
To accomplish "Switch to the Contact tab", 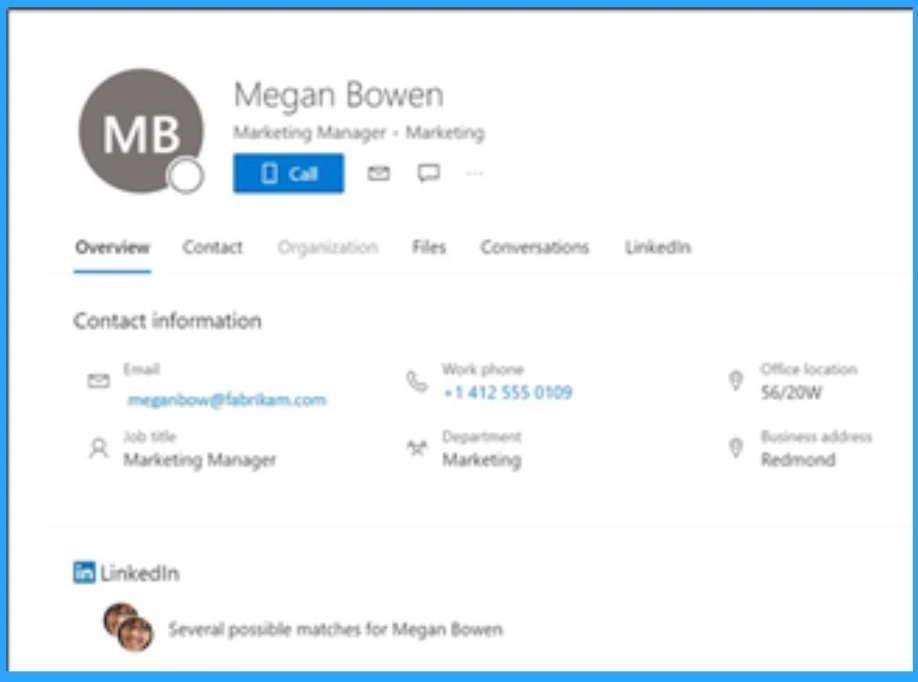I will (x=212, y=248).
